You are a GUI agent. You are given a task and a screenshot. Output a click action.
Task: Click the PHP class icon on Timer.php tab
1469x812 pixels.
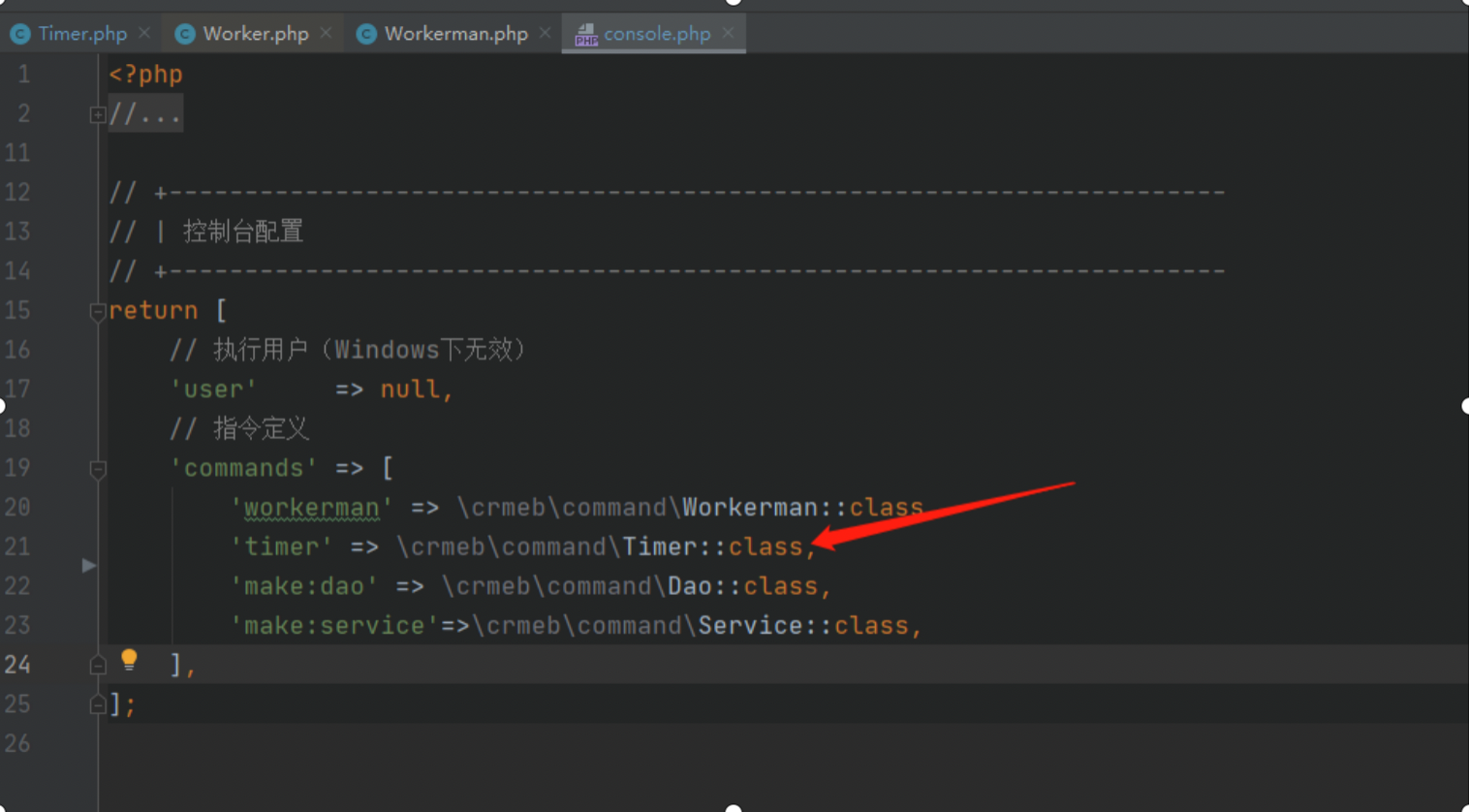pyautogui.click(x=20, y=33)
